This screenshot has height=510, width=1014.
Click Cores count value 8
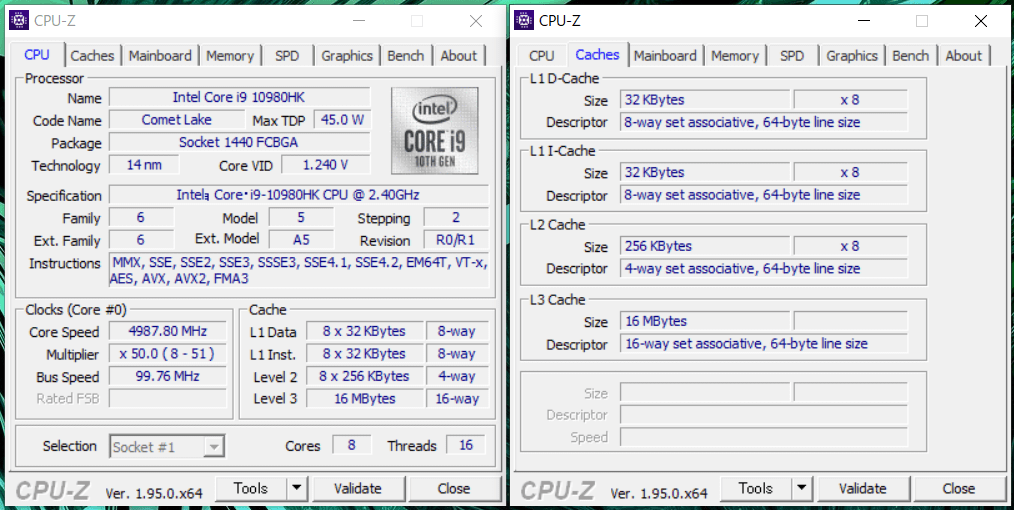pyautogui.click(x=352, y=445)
